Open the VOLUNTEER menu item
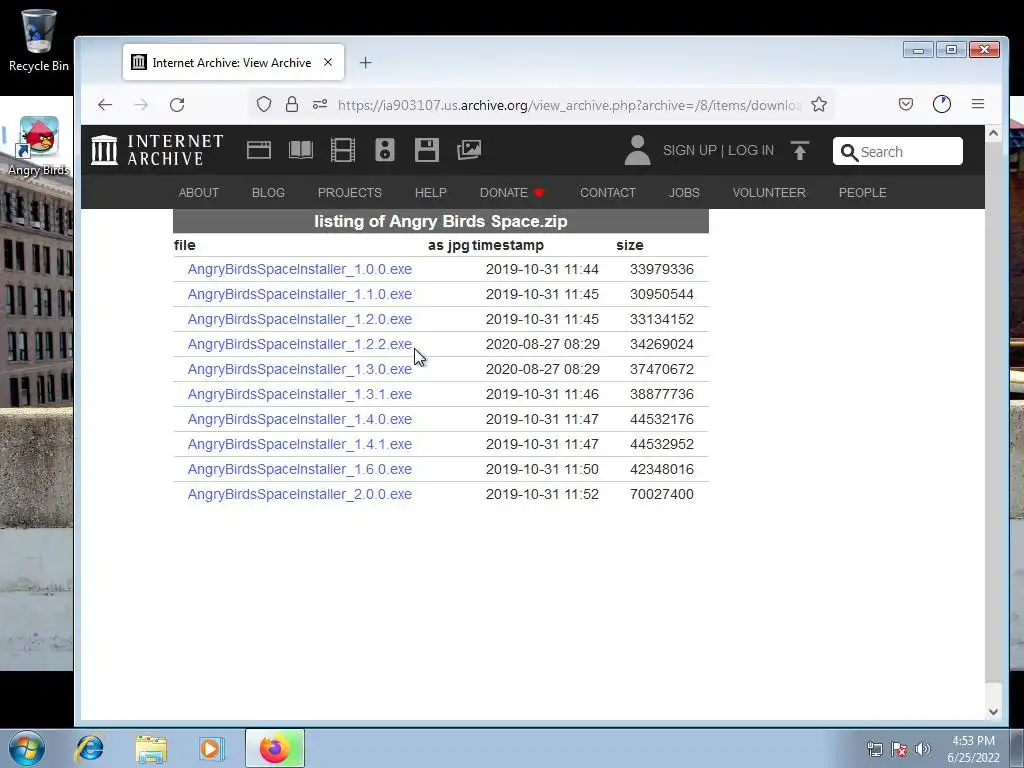Image resolution: width=1024 pixels, height=768 pixels. 769,193
